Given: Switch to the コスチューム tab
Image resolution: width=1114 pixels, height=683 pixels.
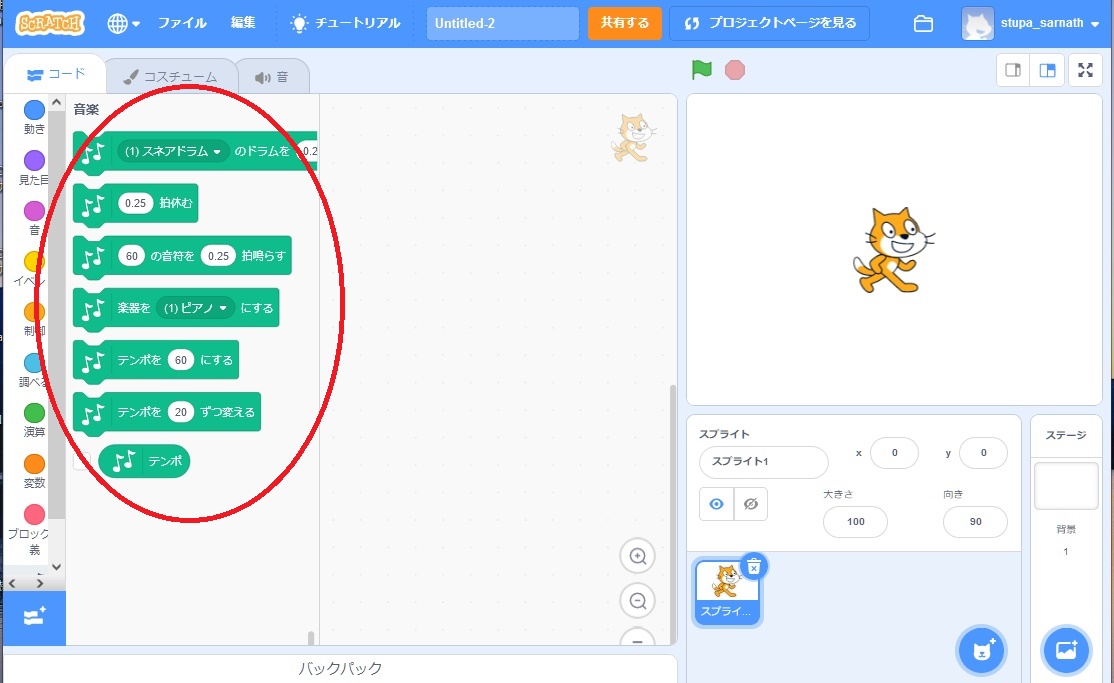Looking at the screenshot, I should click(171, 77).
